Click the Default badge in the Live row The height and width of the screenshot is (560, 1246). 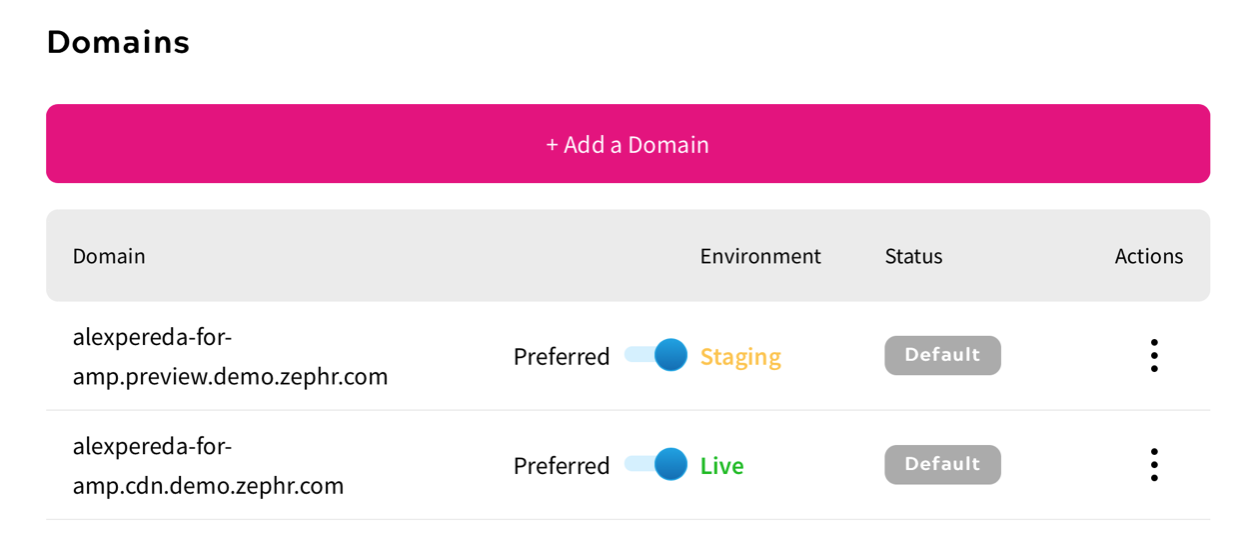(x=942, y=464)
